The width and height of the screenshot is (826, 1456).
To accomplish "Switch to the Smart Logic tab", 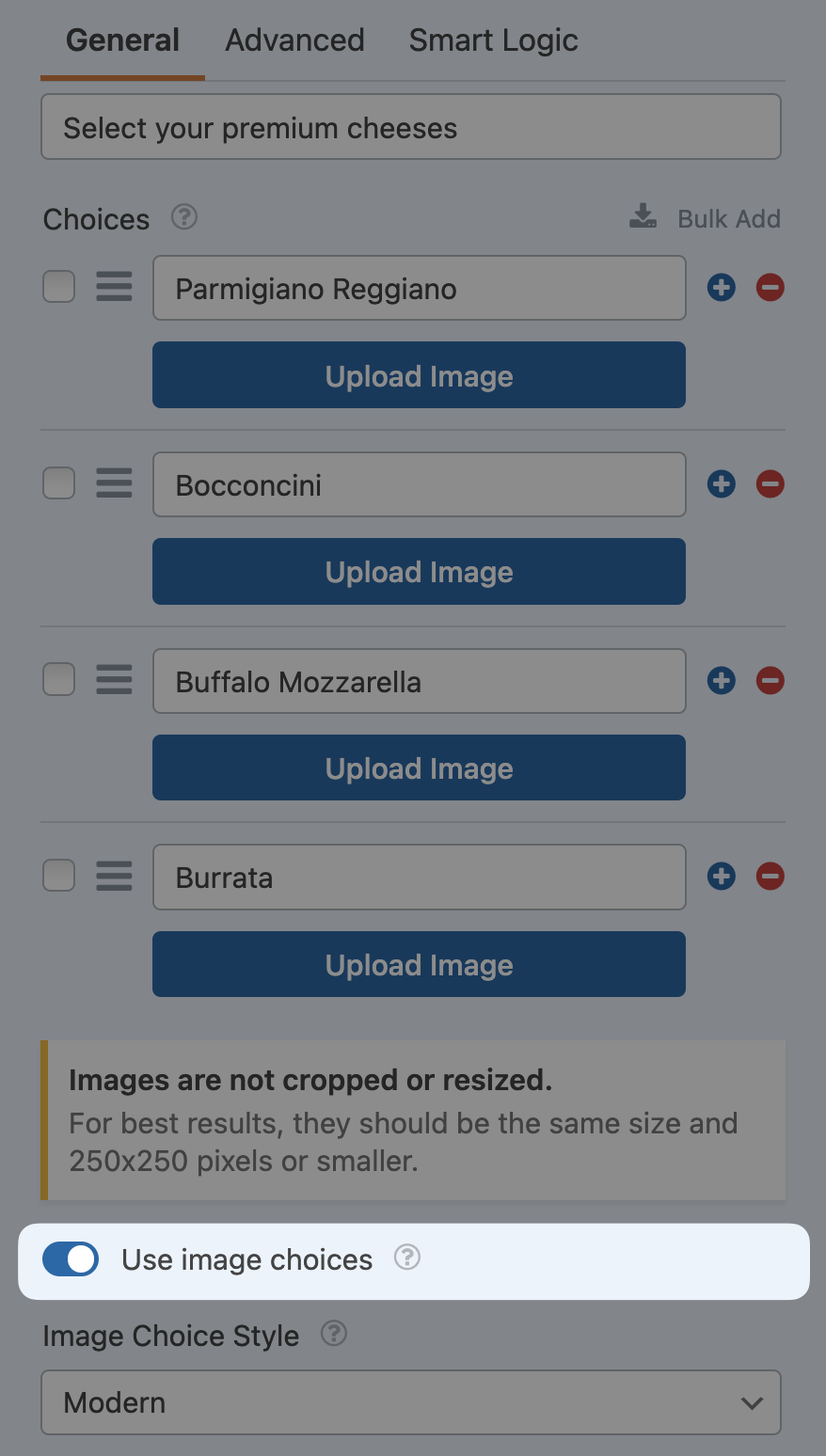I will tap(493, 40).
